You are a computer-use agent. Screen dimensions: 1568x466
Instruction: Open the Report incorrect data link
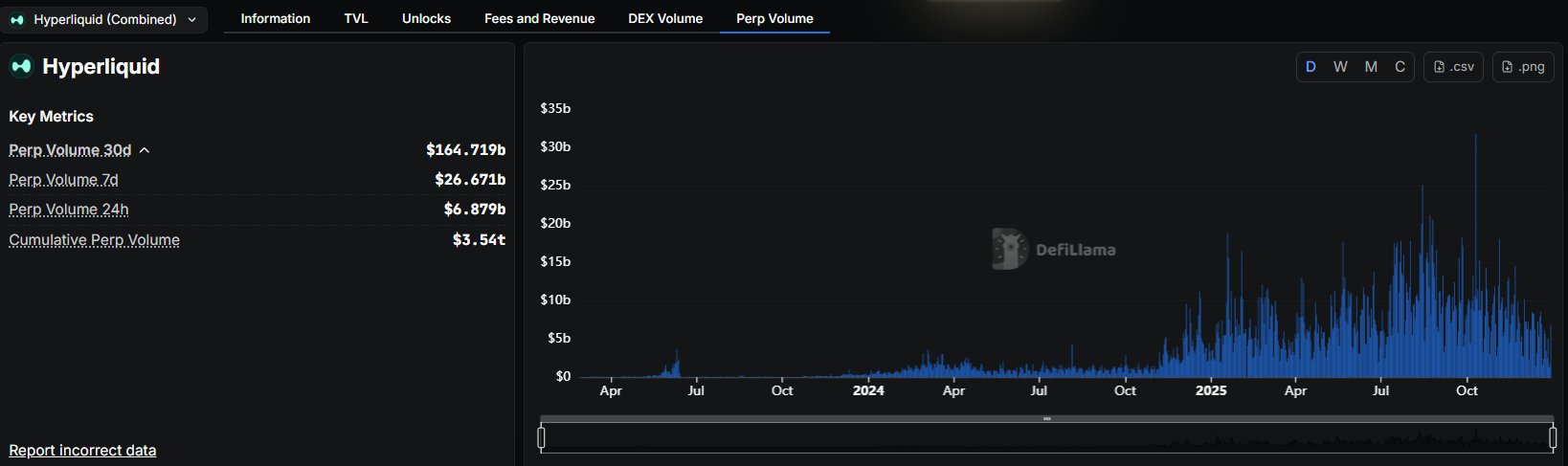(82, 450)
